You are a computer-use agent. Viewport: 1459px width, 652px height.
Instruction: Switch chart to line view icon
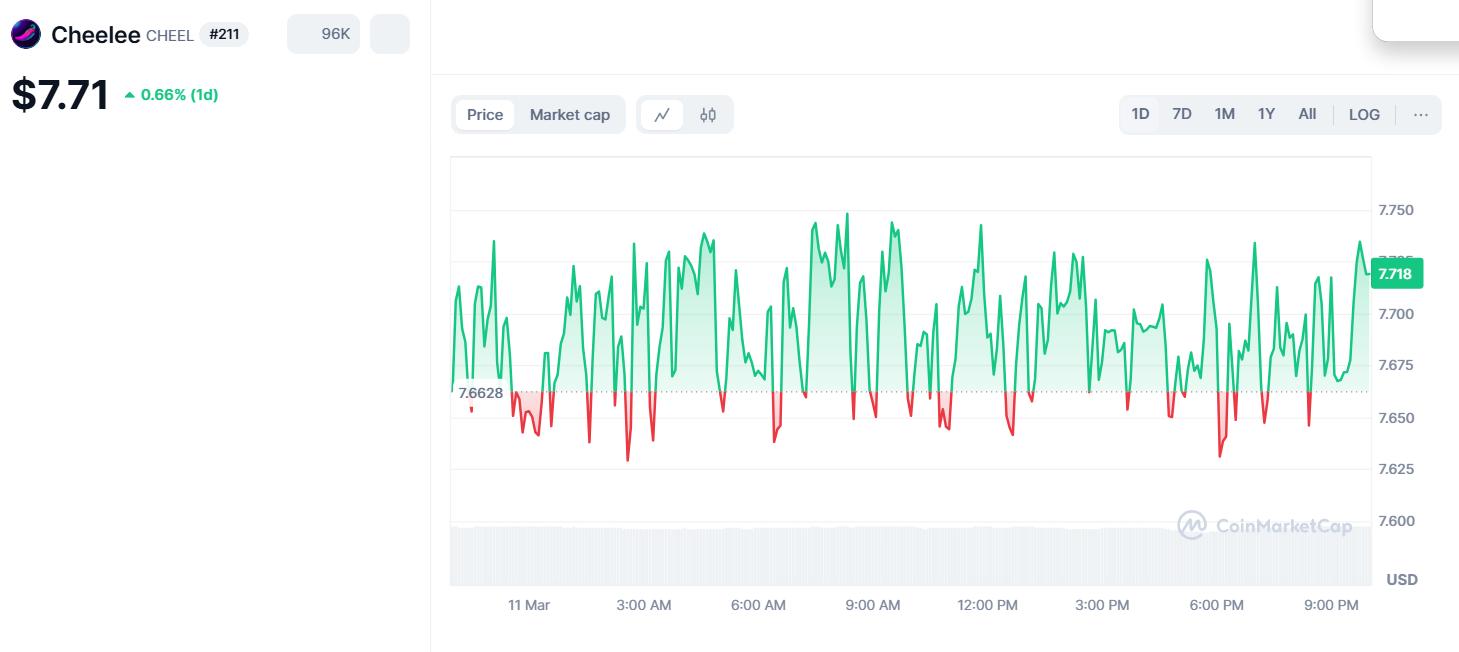pos(662,115)
